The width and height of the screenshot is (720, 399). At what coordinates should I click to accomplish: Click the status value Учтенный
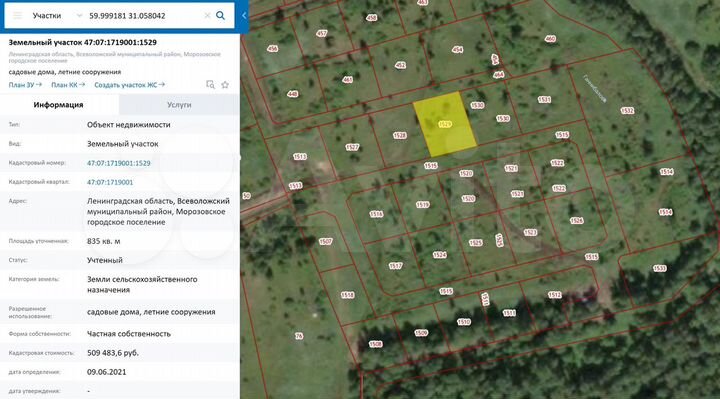pyautogui.click(x=105, y=260)
